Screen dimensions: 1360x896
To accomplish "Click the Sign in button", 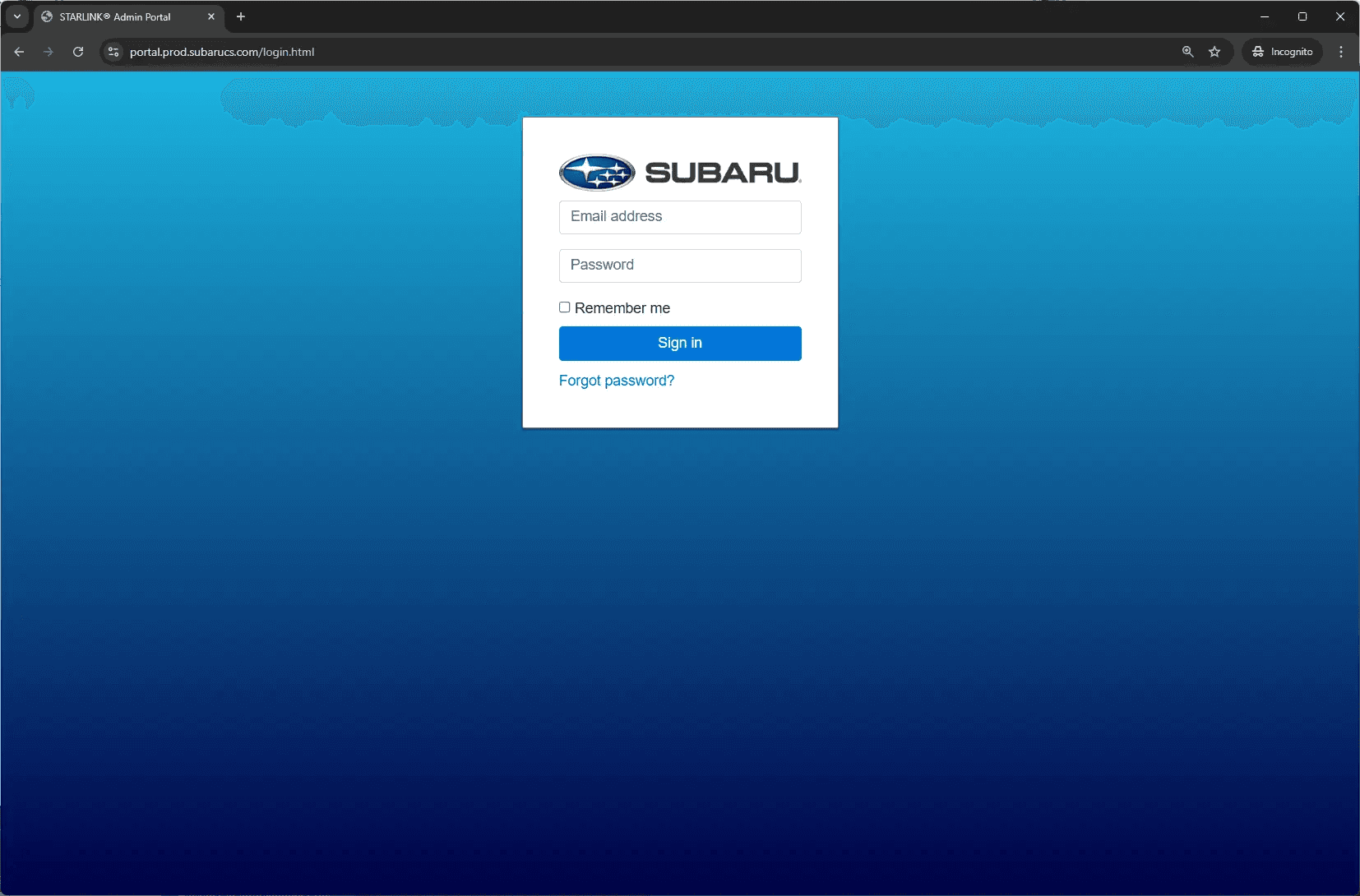I will point(680,344).
